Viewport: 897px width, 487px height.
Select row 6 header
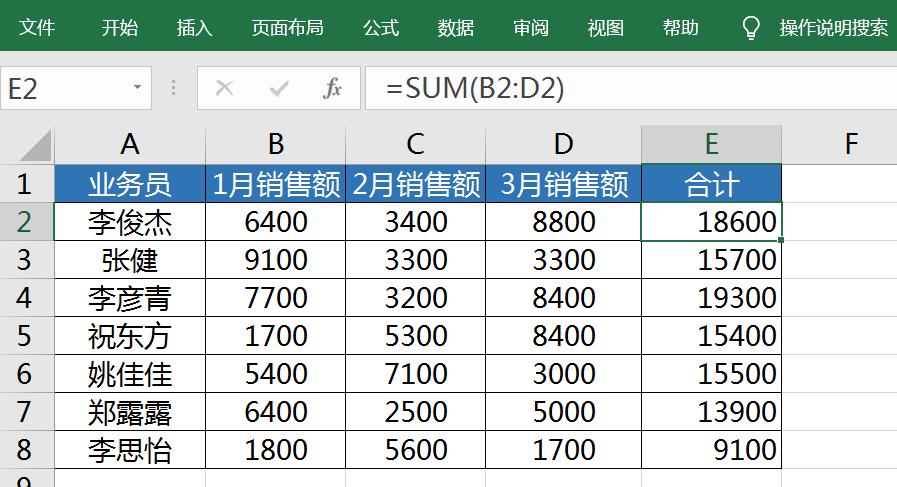pyautogui.click(x=27, y=374)
